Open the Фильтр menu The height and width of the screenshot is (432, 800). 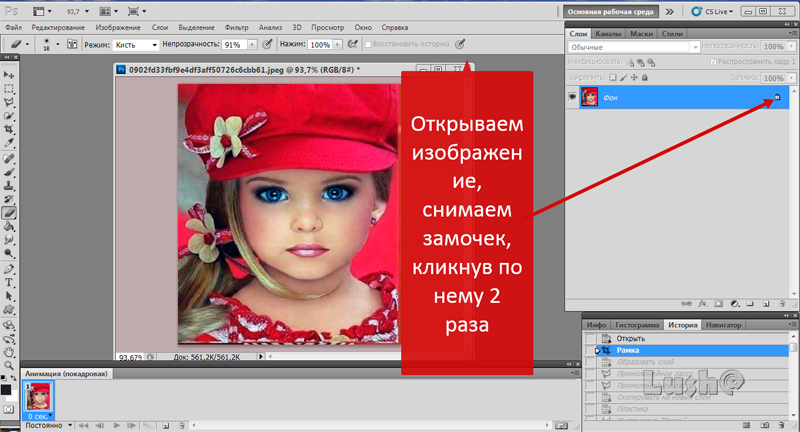tap(236, 28)
